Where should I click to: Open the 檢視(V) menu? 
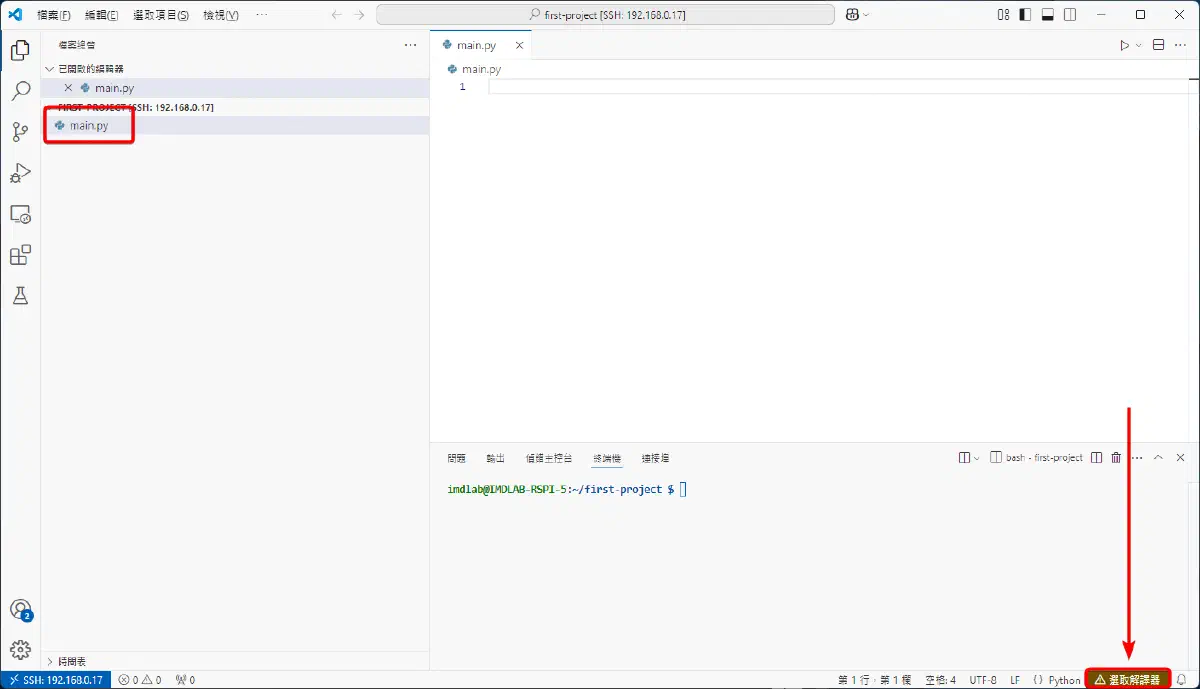point(221,15)
